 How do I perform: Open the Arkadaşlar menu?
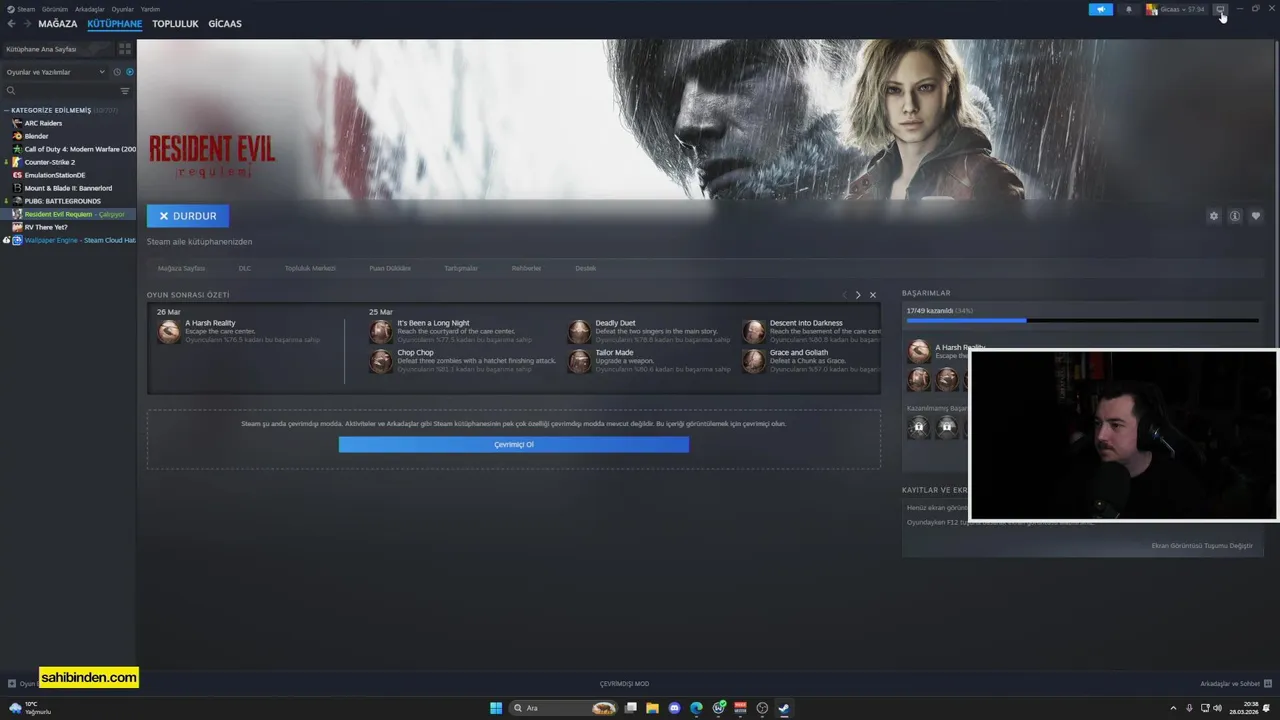(90, 9)
